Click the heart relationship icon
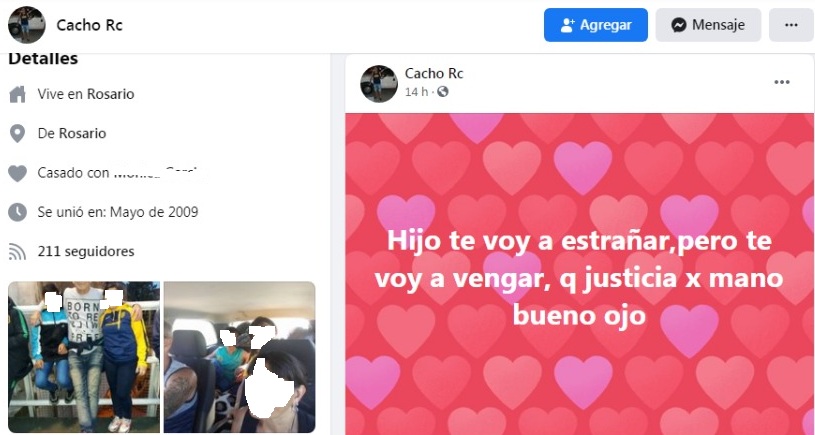This screenshot has height=435, width=815. point(17,173)
